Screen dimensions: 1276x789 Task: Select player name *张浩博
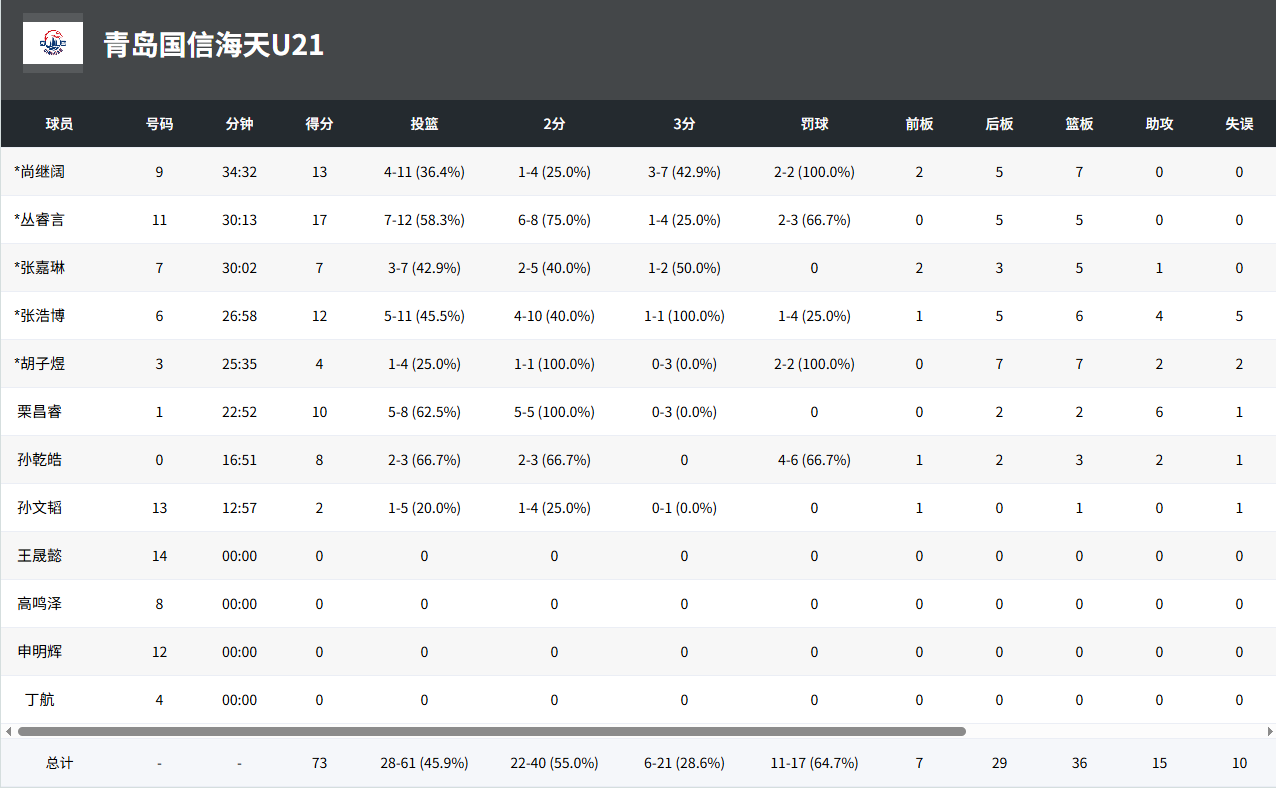(39, 316)
